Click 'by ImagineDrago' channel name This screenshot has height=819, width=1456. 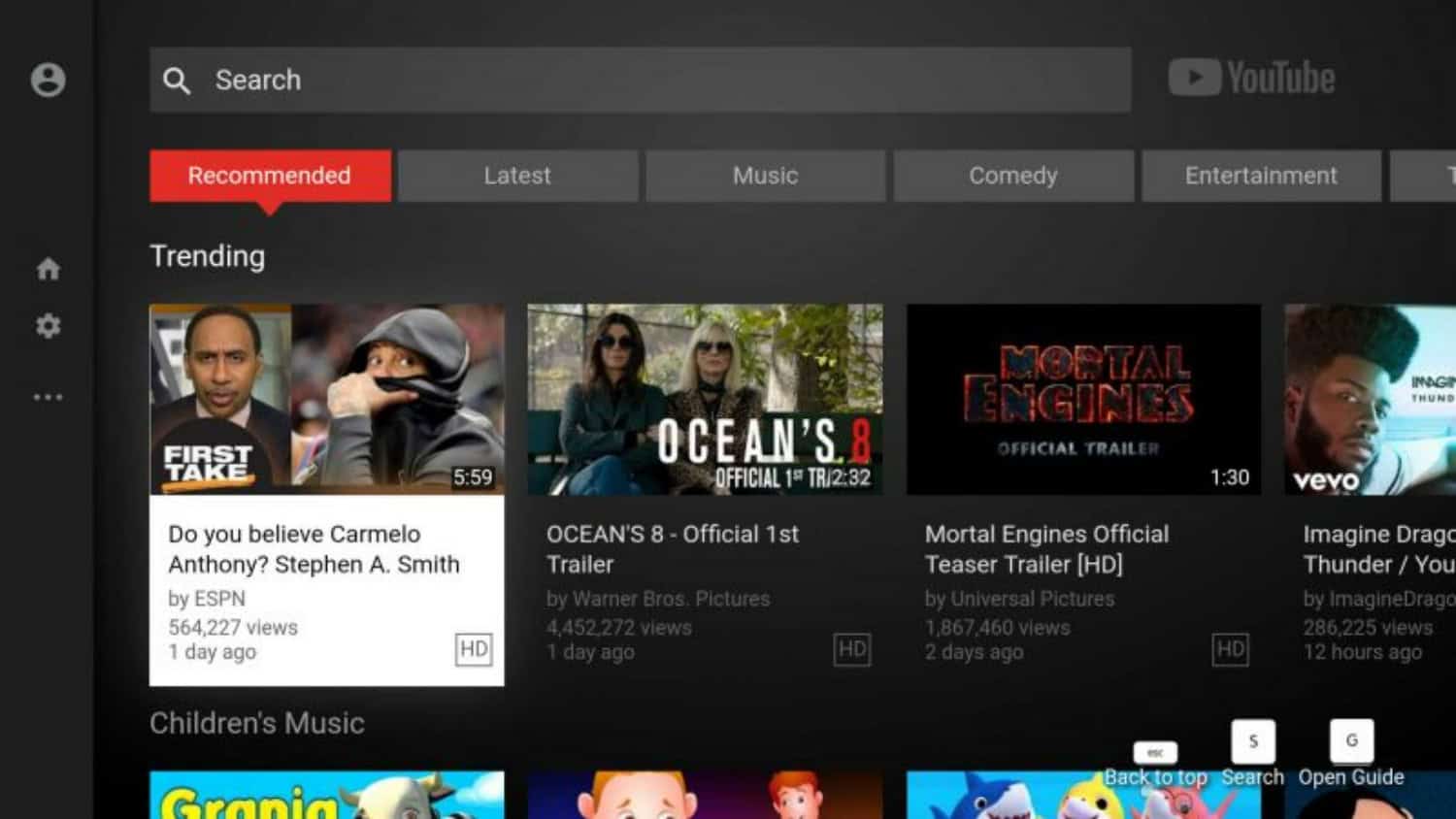pos(1379,599)
